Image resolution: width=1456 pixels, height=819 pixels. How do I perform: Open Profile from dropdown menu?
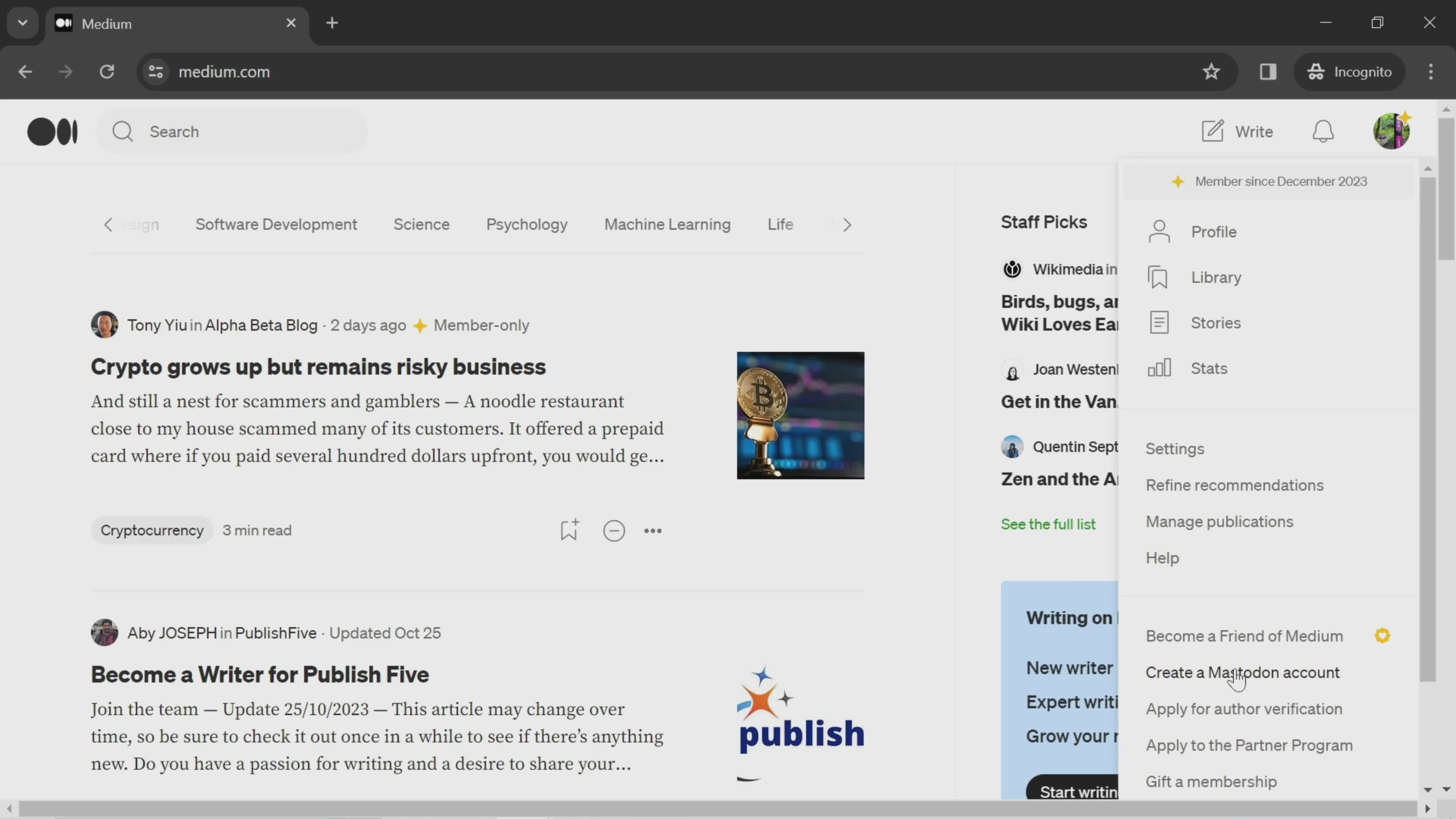tap(1214, 231)
